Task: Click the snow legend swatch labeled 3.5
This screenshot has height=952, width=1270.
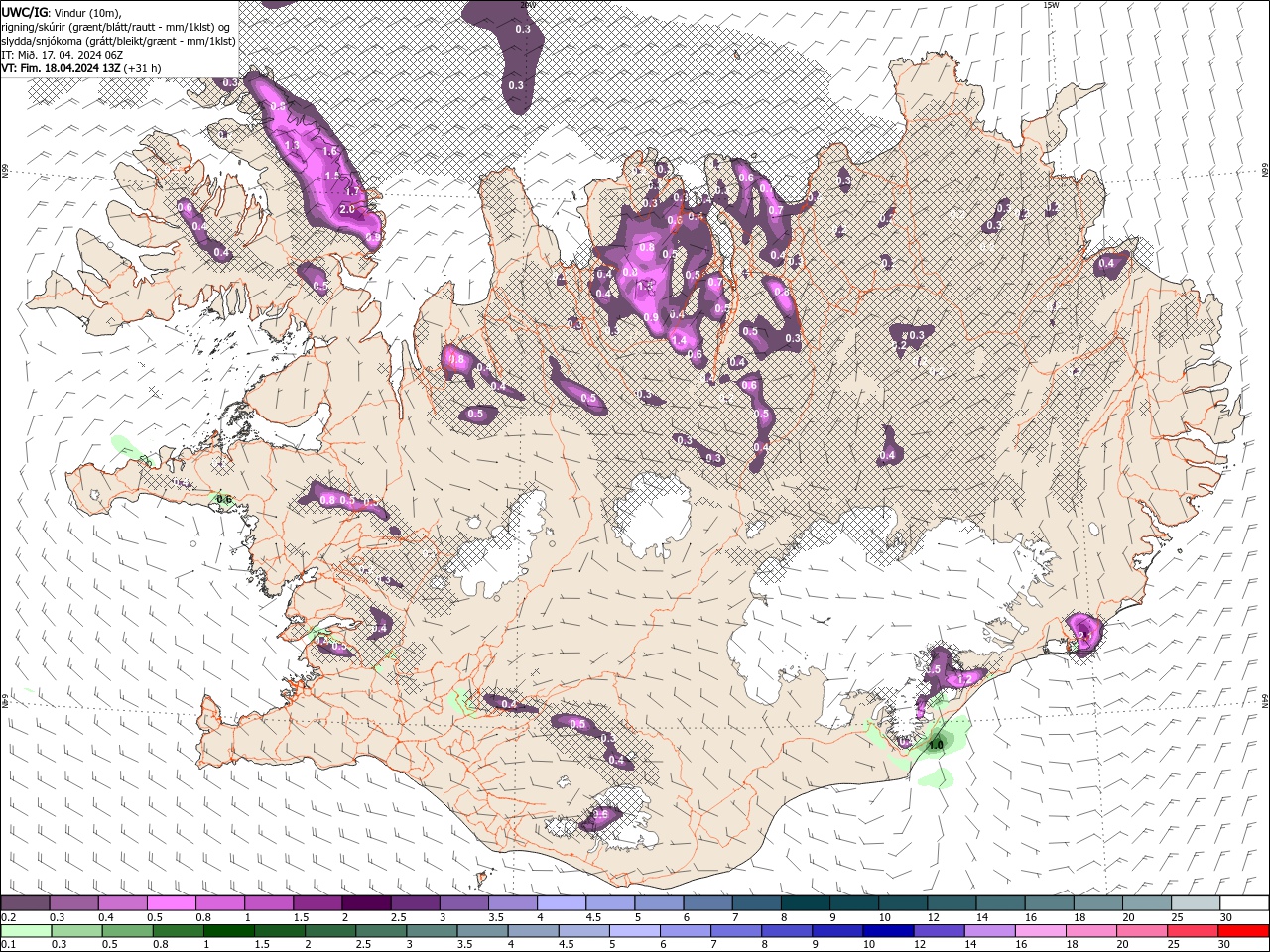Action: pyautogui.click(x=512, y=902)
